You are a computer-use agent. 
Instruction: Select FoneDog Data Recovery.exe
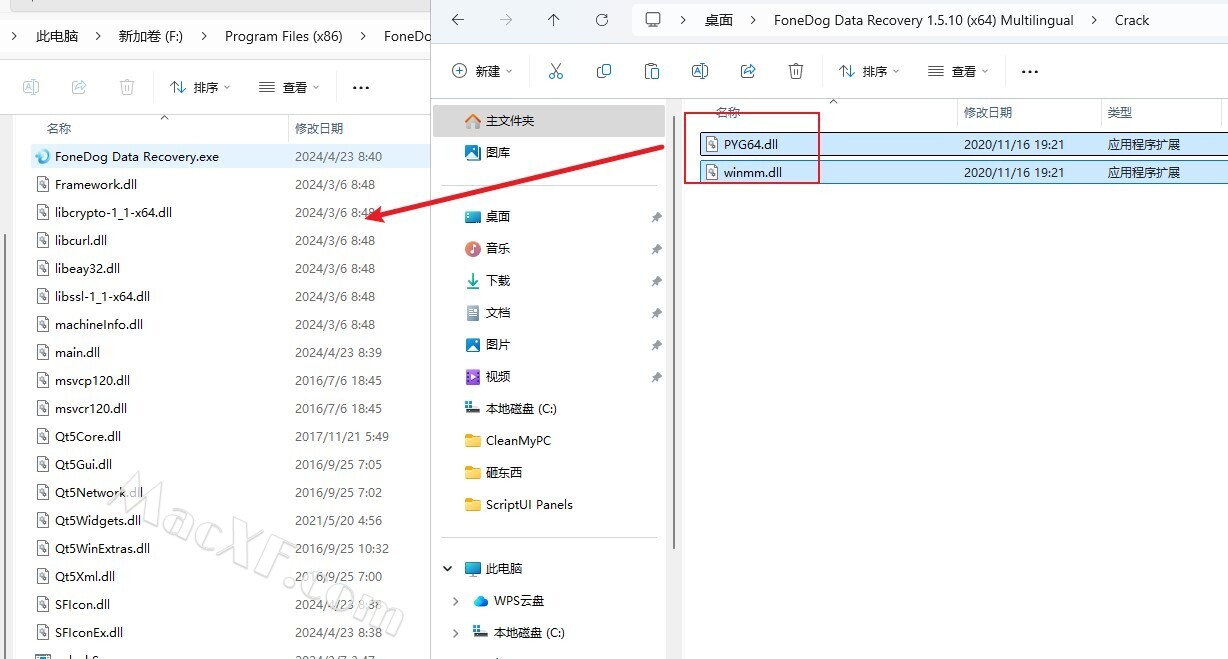(x=229, y=157)
